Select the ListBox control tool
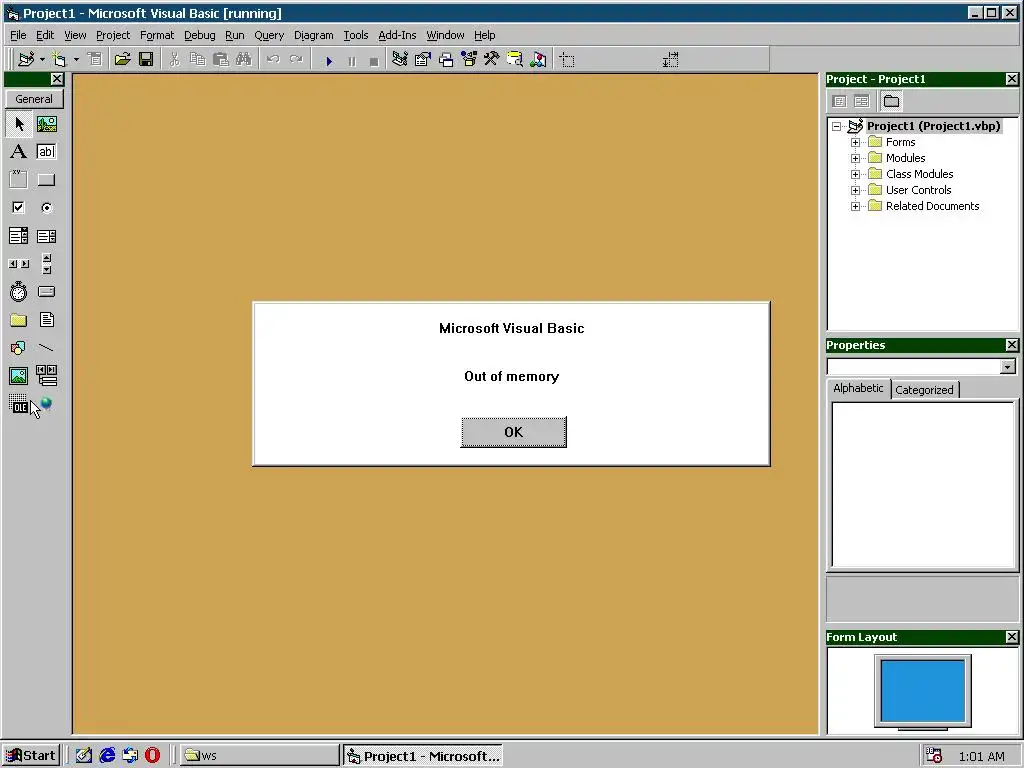1024x768 pixels. tap(46, 236)
